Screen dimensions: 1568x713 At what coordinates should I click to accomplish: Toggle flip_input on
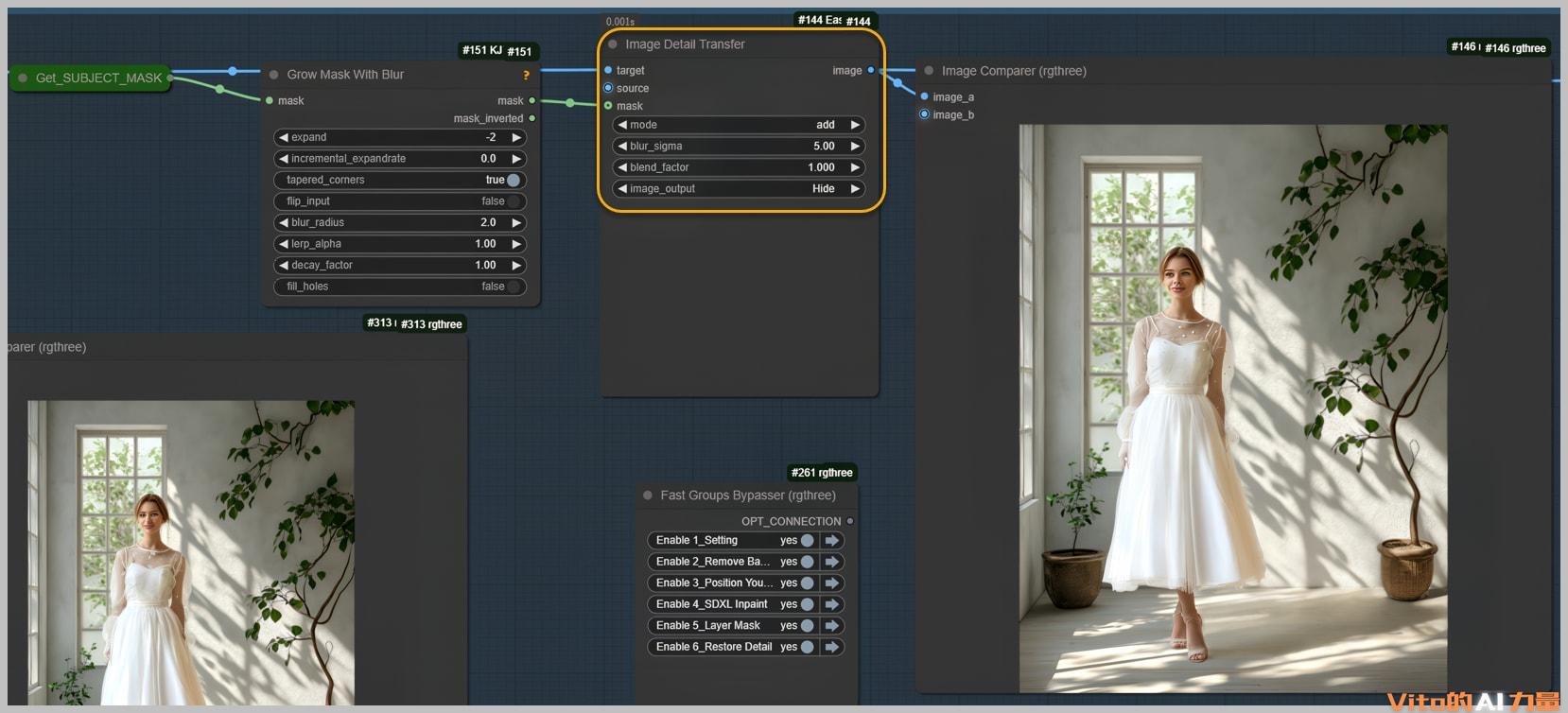point(514,201)
